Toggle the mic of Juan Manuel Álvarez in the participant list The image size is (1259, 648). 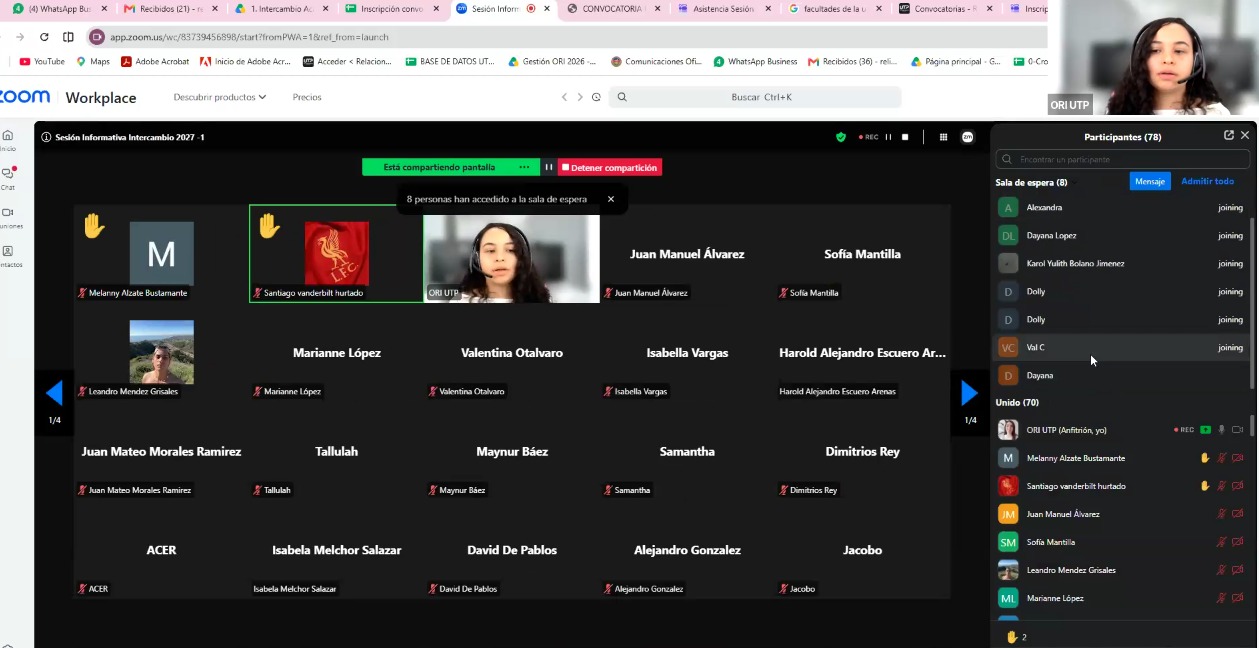1221,514
